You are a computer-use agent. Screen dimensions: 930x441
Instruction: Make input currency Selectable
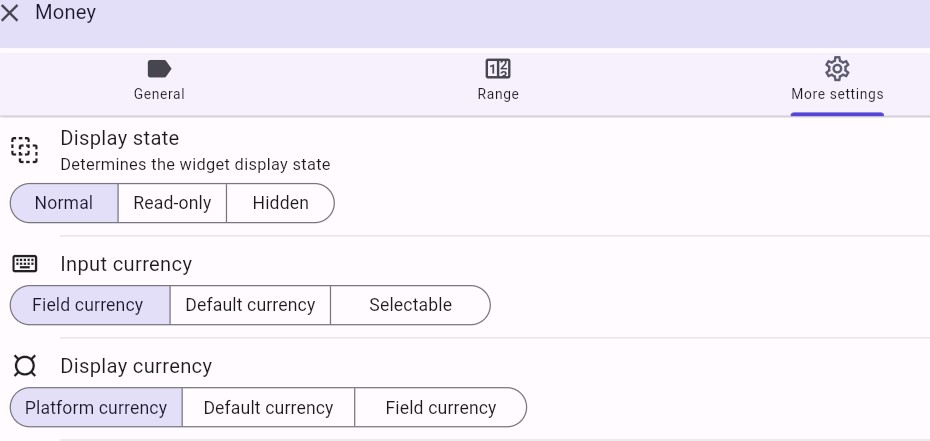[x=410, y=305]
